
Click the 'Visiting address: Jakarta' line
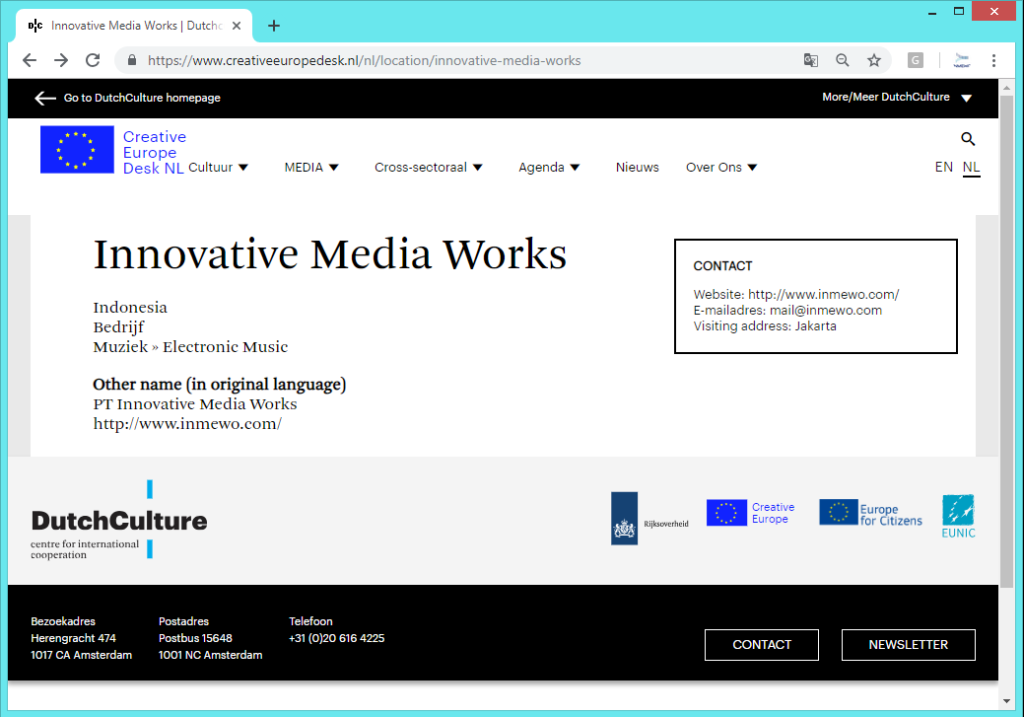point(765,326)
